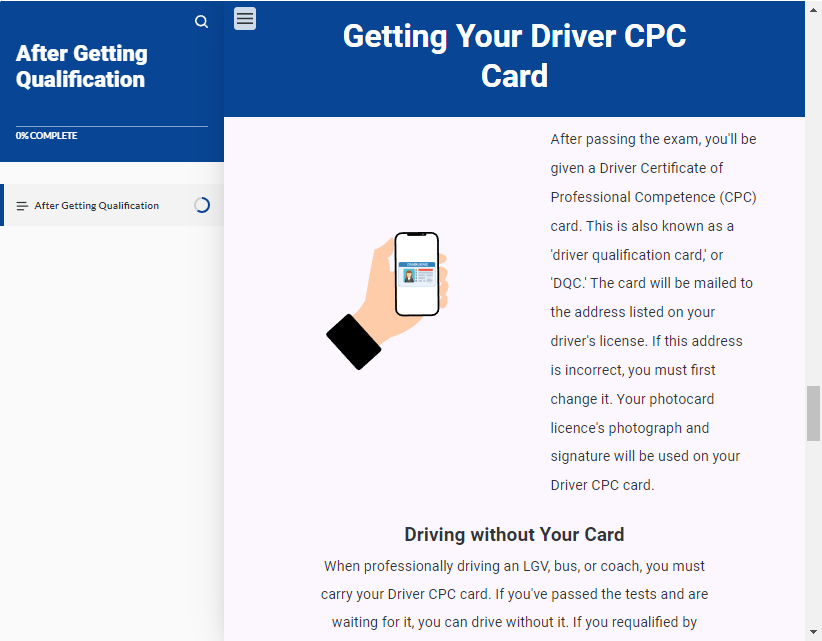Image resolution: width=822 pixels, height=641 pixels.
Task: Click the Driving without Your Card subheading
Action: pos(514,534)
